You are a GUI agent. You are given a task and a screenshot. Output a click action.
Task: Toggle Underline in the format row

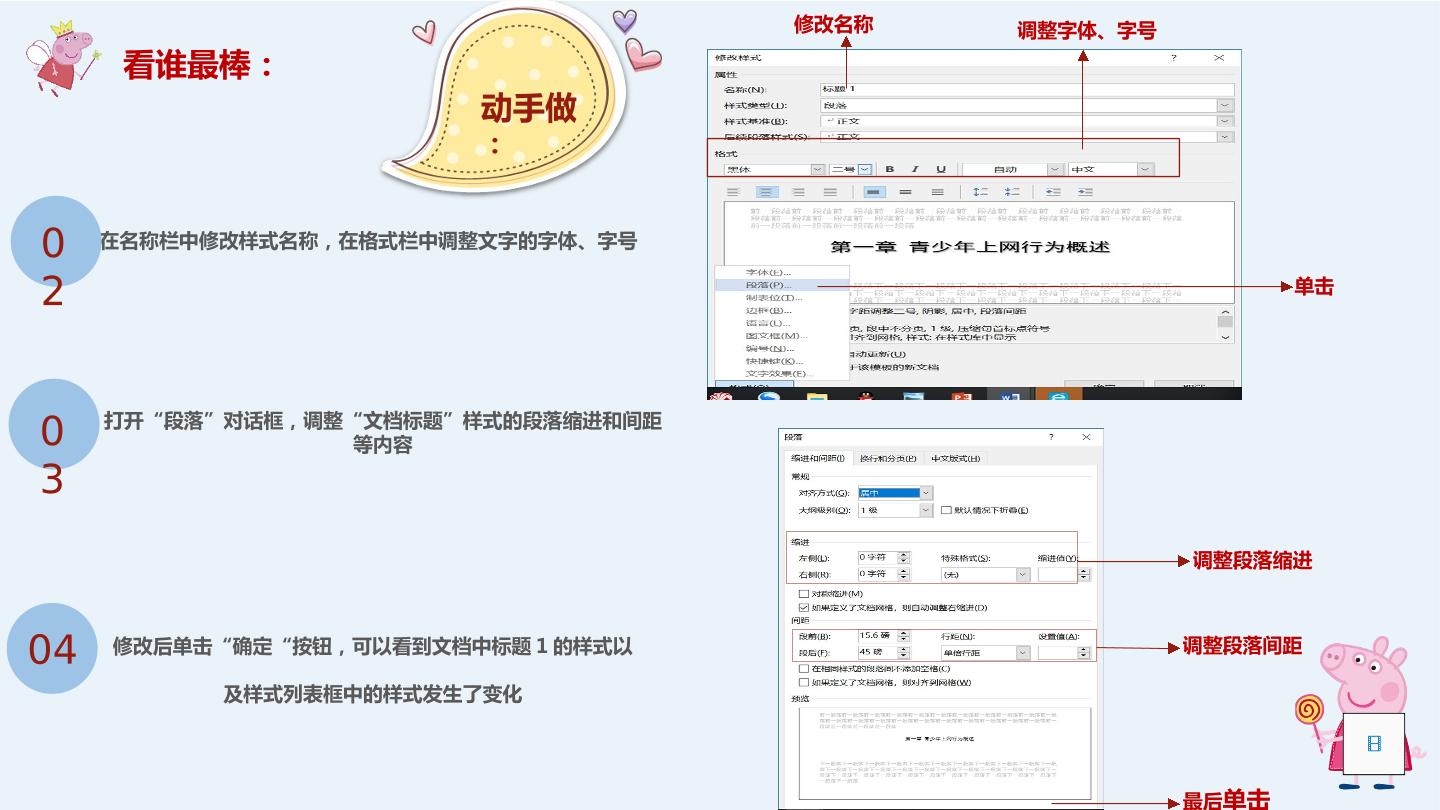click(x=940, y=169)
